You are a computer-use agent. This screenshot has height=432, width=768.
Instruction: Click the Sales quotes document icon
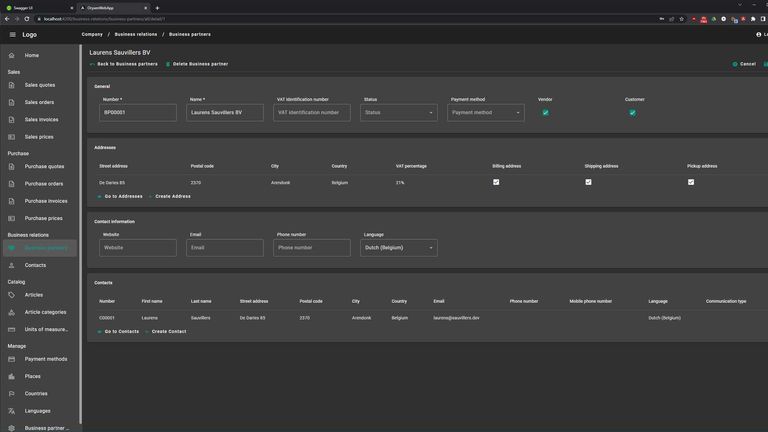coord(11,85)
